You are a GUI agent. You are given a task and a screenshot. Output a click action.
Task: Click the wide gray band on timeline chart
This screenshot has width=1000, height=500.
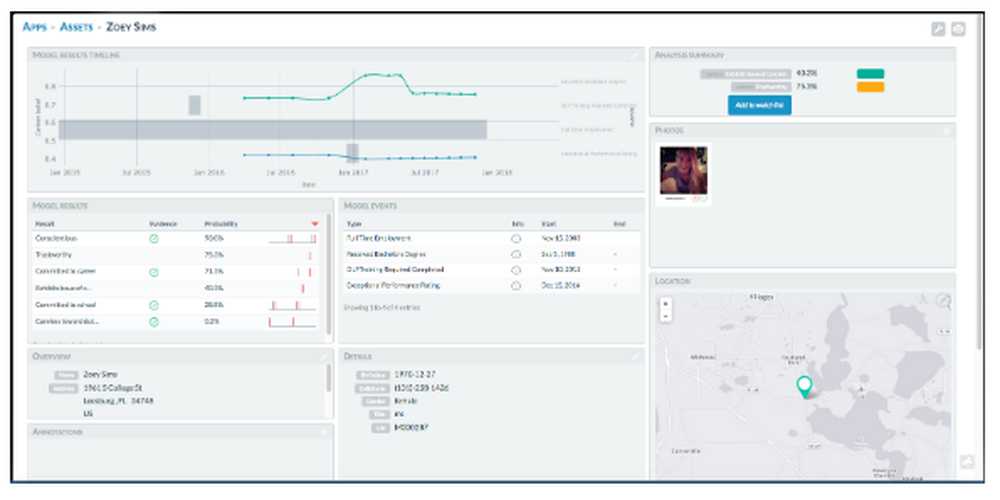click(273, 130)
